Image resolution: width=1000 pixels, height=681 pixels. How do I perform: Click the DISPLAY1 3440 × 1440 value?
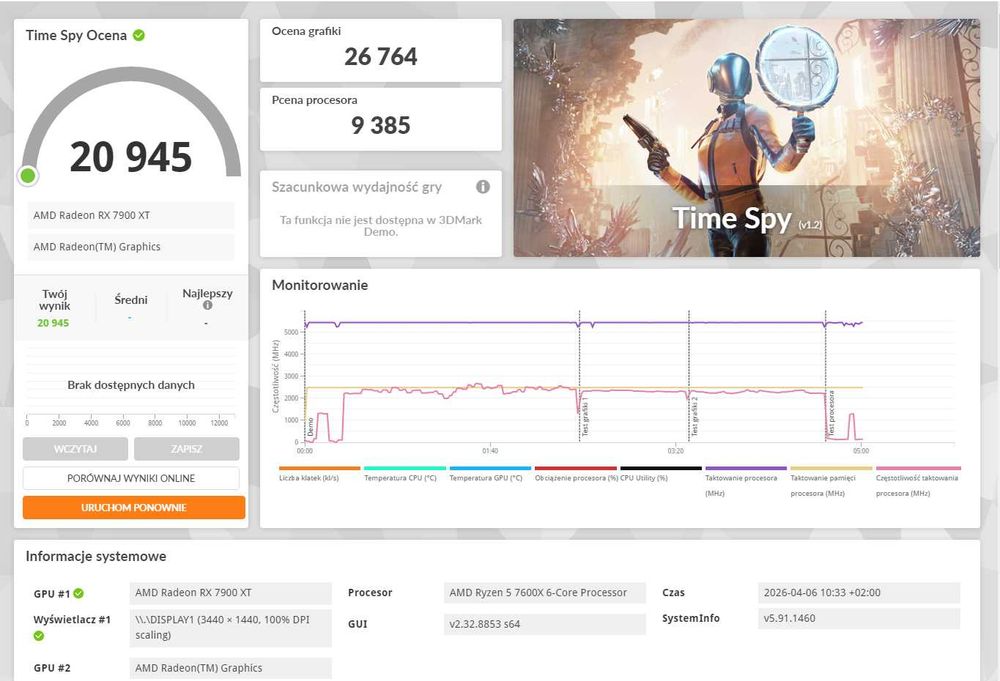click(x=230, y=627)
